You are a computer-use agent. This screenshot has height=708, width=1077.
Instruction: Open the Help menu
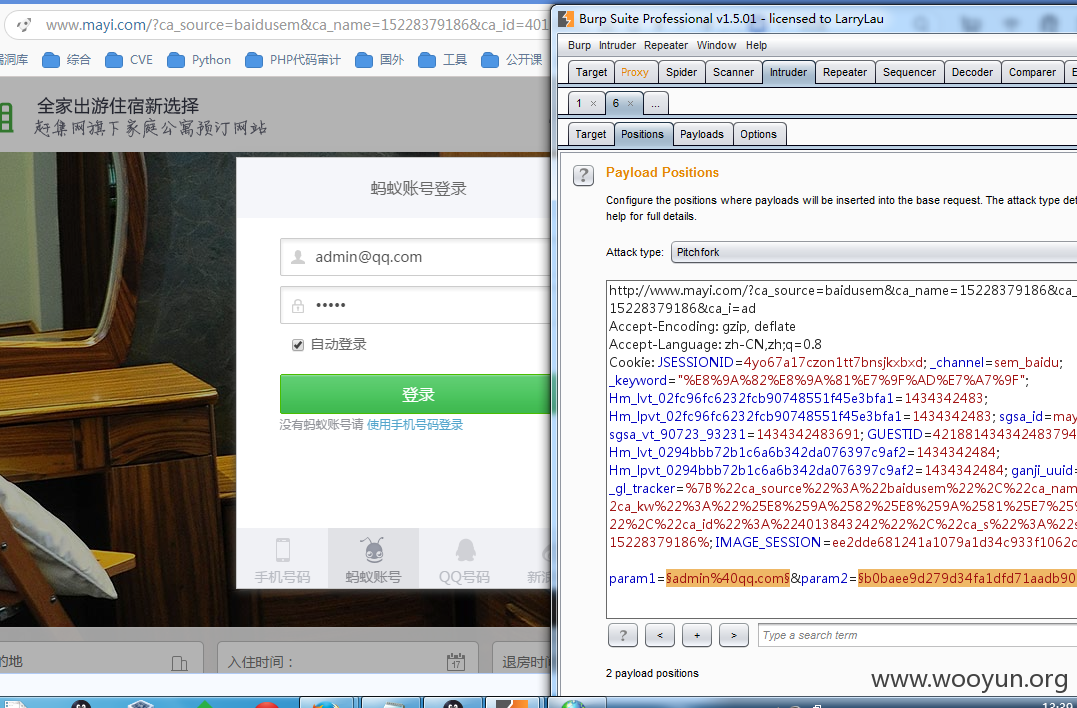(x=756, y=45)
